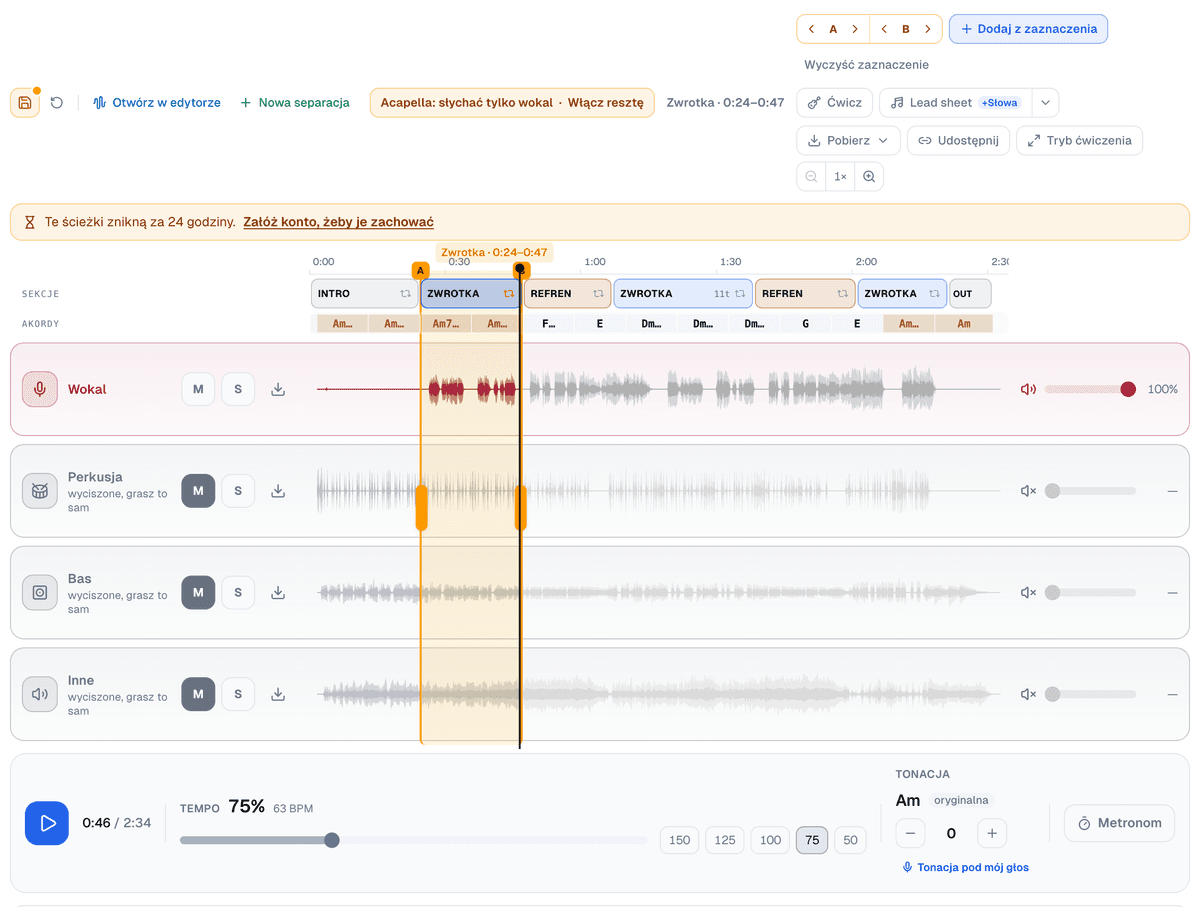Click the Wokal microphone track icon
Viewport: 1200px width, 907px height.
40,389
